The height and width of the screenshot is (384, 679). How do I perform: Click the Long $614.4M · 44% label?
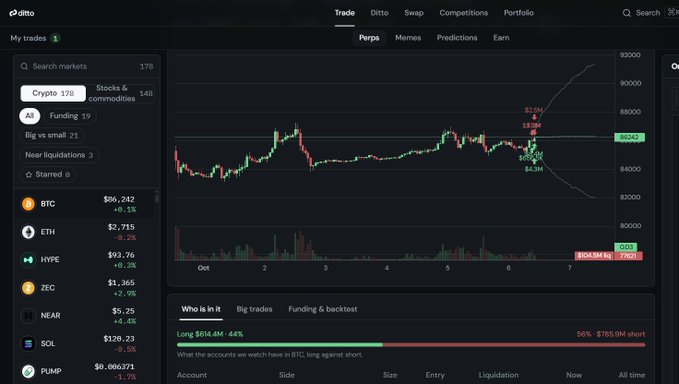210,334
